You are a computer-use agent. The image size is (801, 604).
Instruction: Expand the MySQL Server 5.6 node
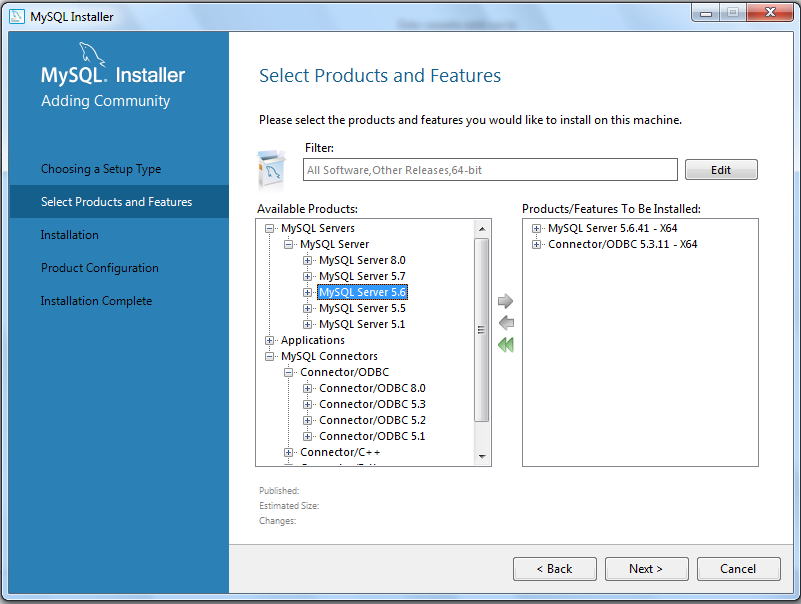308,292
